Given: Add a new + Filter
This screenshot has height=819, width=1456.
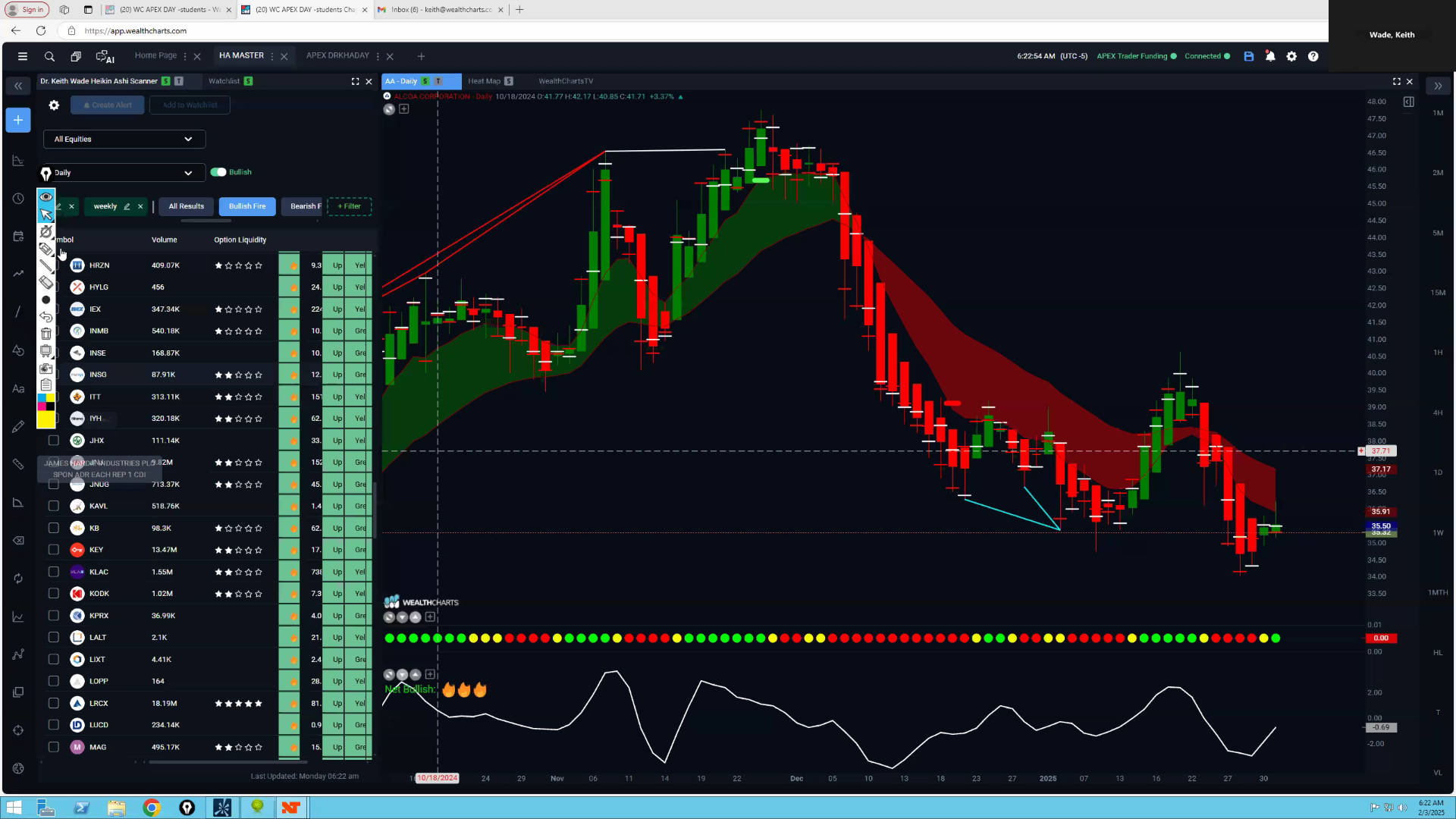Looking at the screenshot, I should (350, 206).
